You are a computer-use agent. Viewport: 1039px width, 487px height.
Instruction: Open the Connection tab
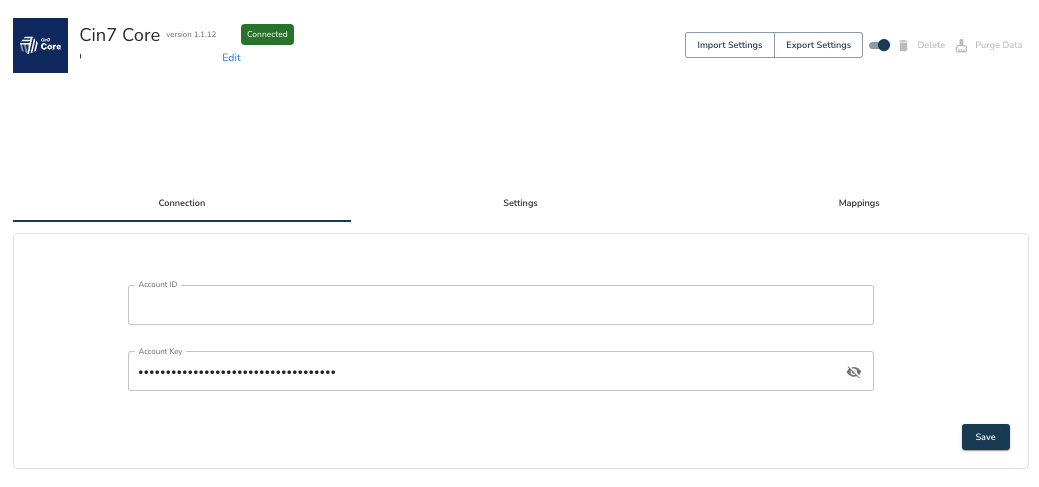pyautogui.click(x=182, y=203)
